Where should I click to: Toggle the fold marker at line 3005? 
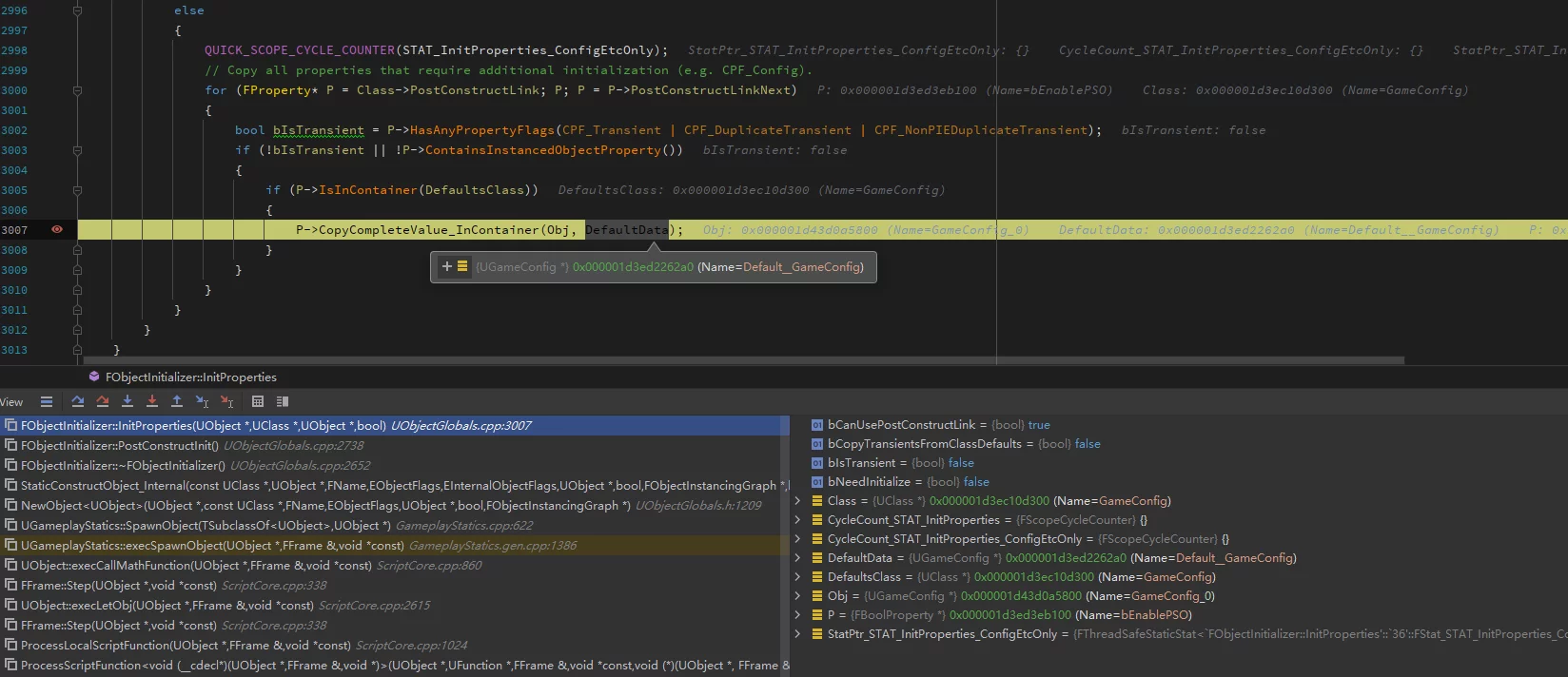77,190
